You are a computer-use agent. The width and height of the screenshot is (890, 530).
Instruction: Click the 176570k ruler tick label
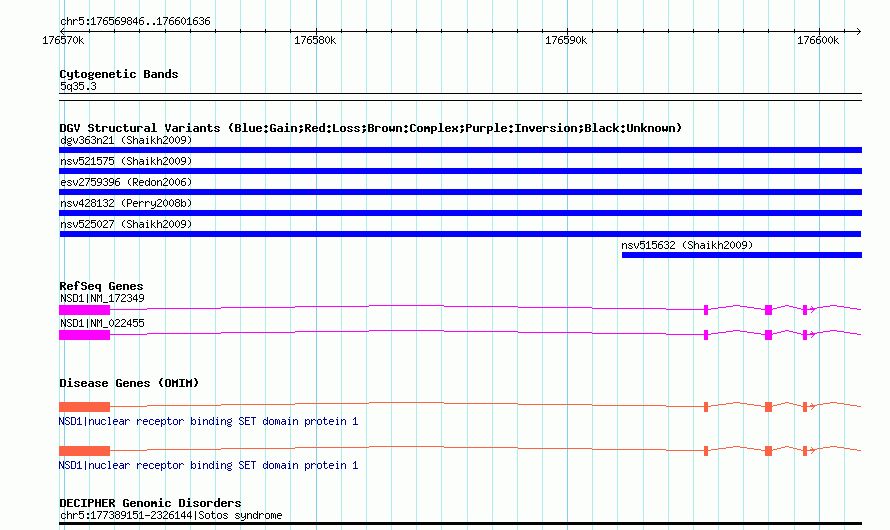tap(63, 40)
